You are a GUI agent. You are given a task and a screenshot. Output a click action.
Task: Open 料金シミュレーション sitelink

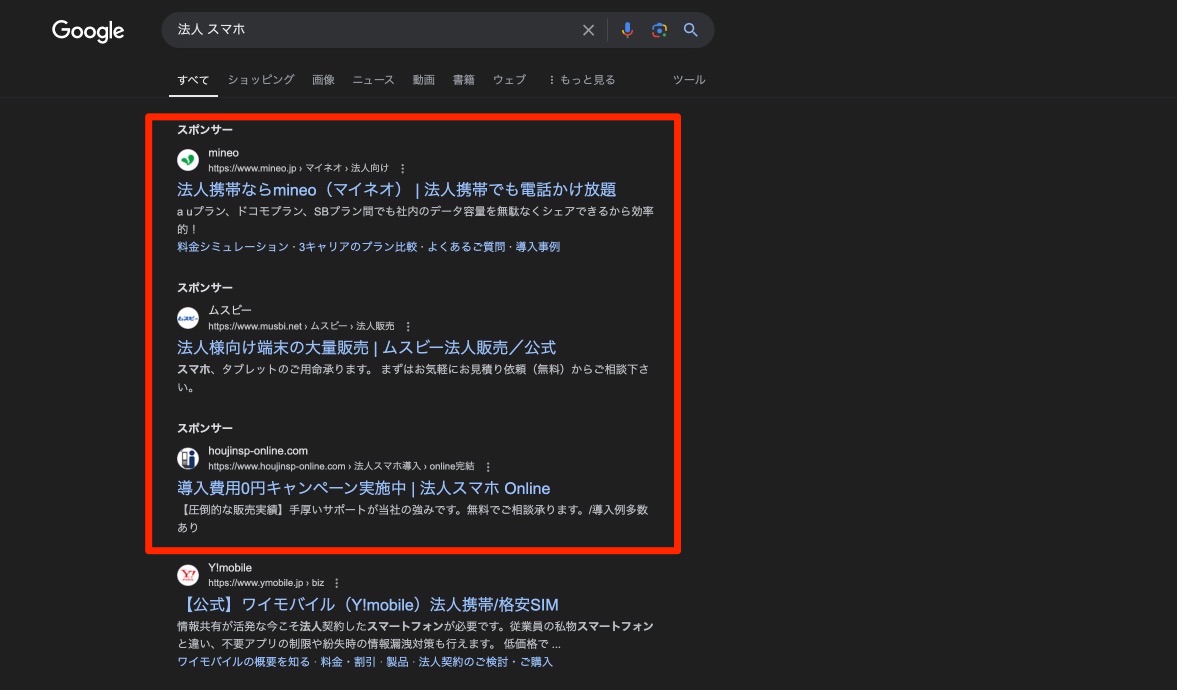click(233, 247)
